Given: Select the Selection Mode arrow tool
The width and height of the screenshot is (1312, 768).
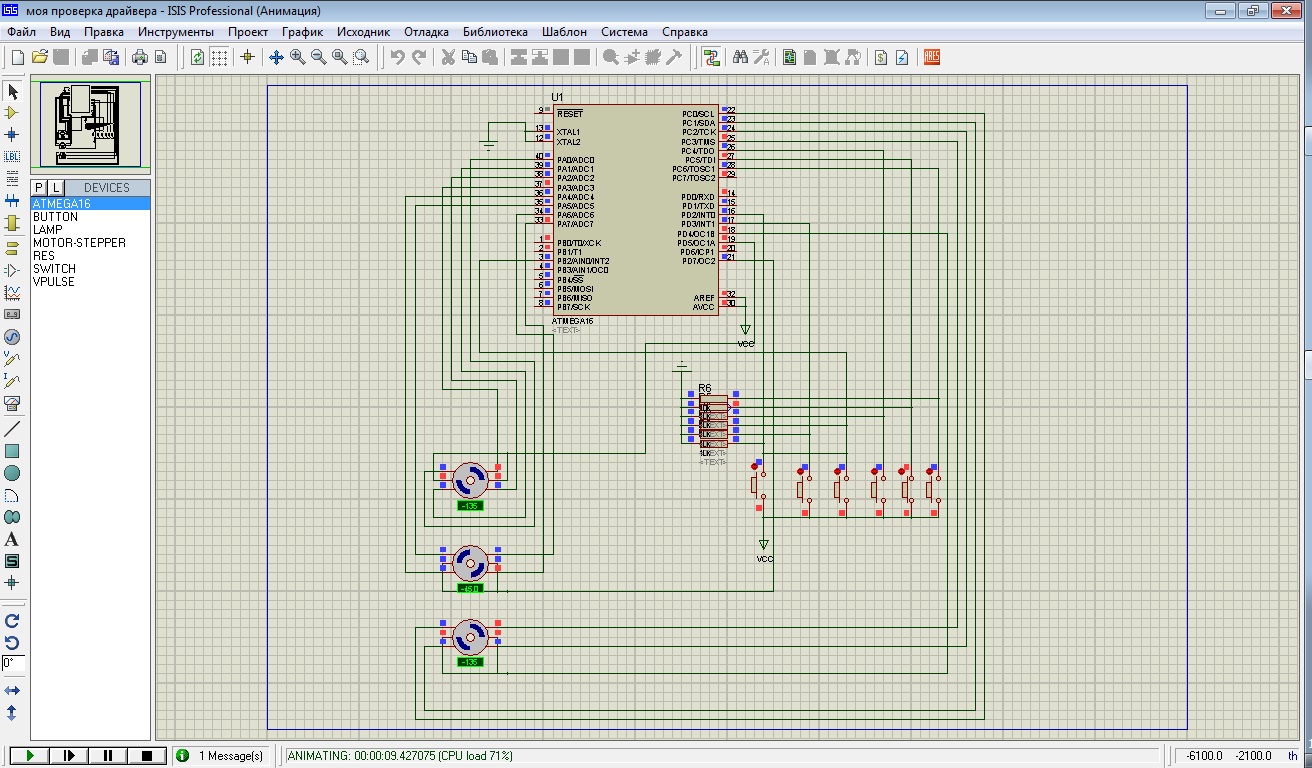Looking at the screenshot, I should (12, 92).
